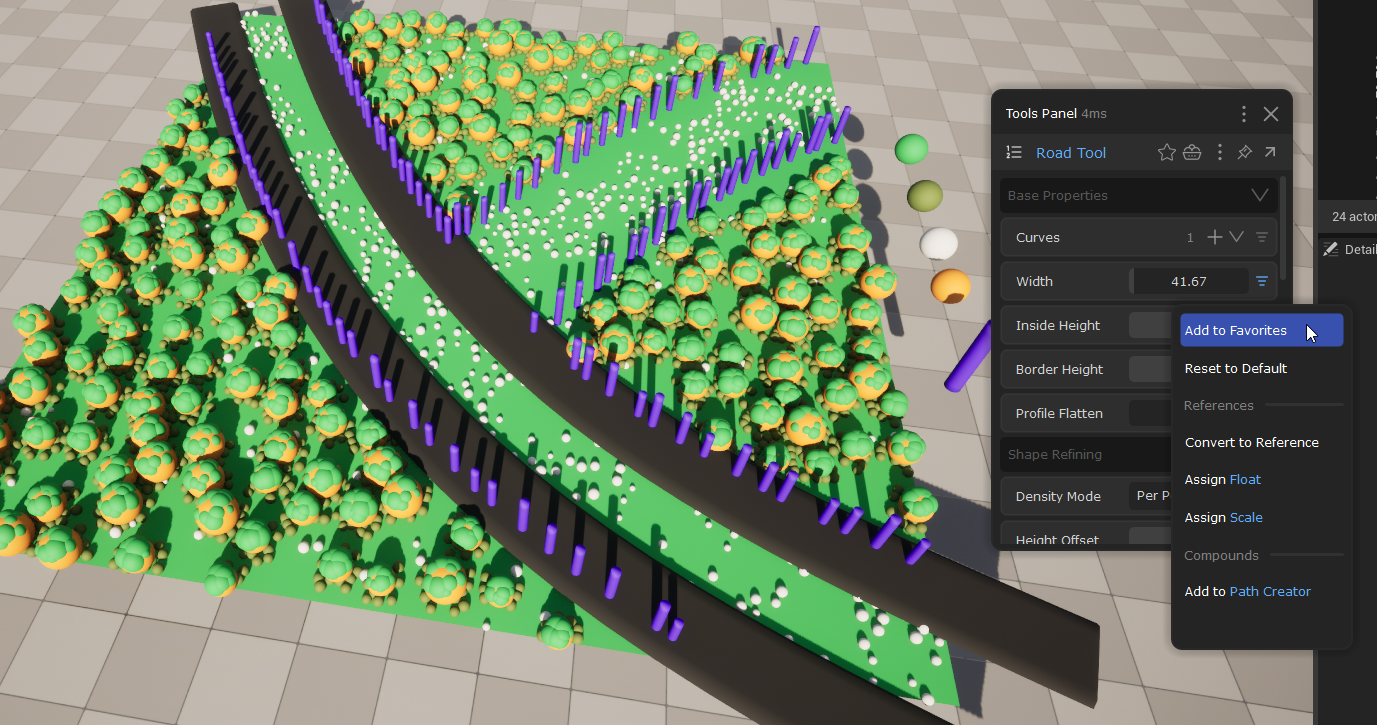Open Tools Panel three-dot options menu
Image resolution: width=1377 pixels, height=725 pixels.
tap(1244, 114)
